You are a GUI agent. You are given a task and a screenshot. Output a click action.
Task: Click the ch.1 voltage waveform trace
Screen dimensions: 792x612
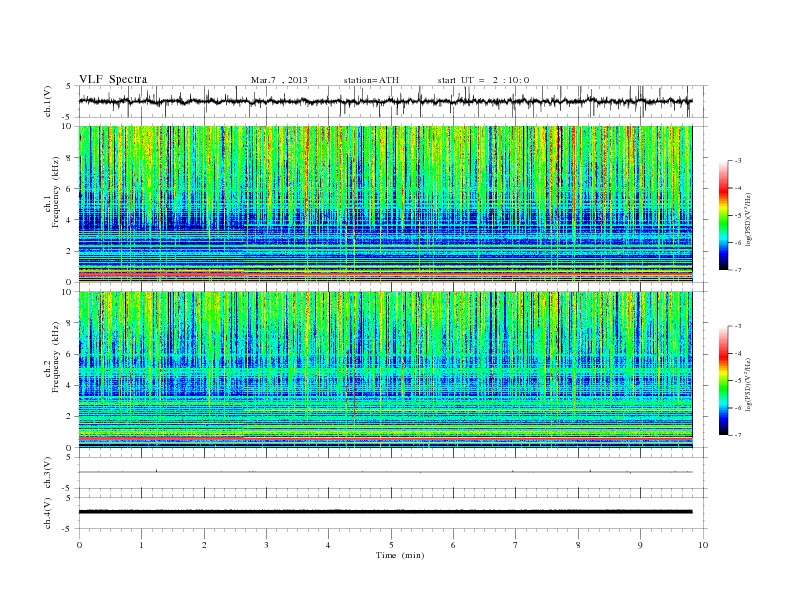coord(385,101)
